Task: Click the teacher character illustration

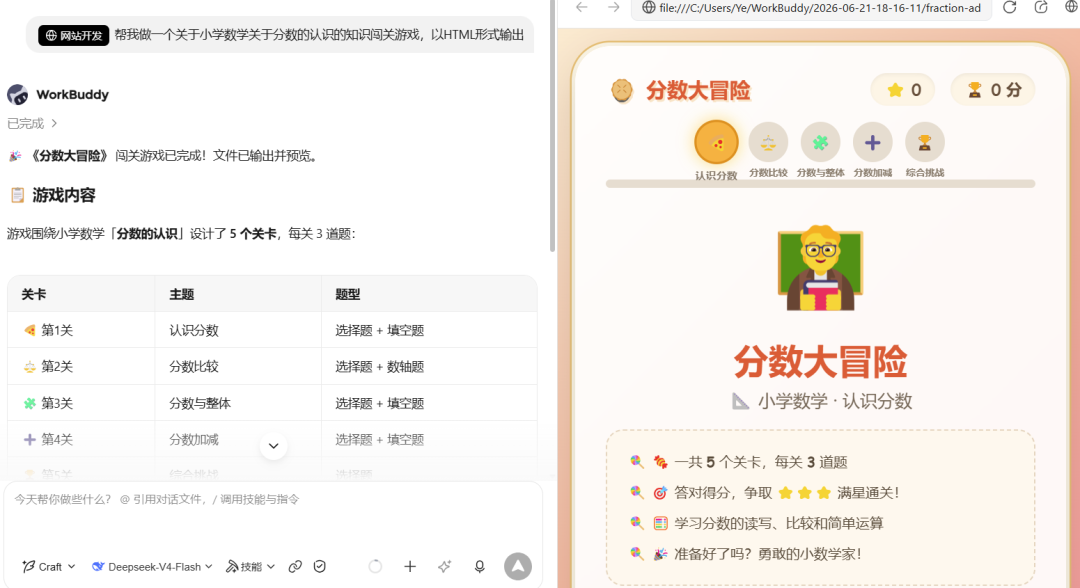Action: [x=820, y=268]
